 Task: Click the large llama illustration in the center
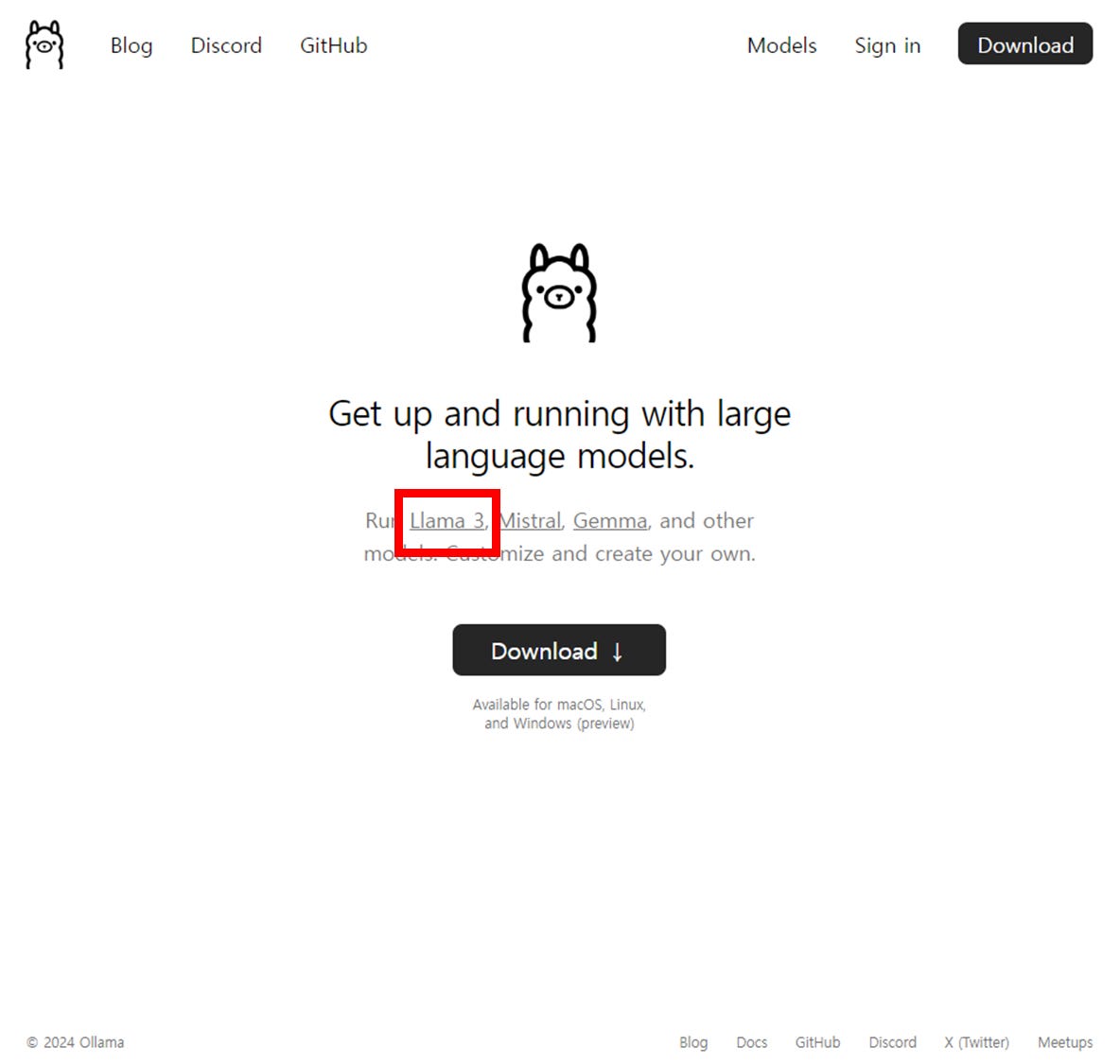pyautogui.click(x=559, y=293)
